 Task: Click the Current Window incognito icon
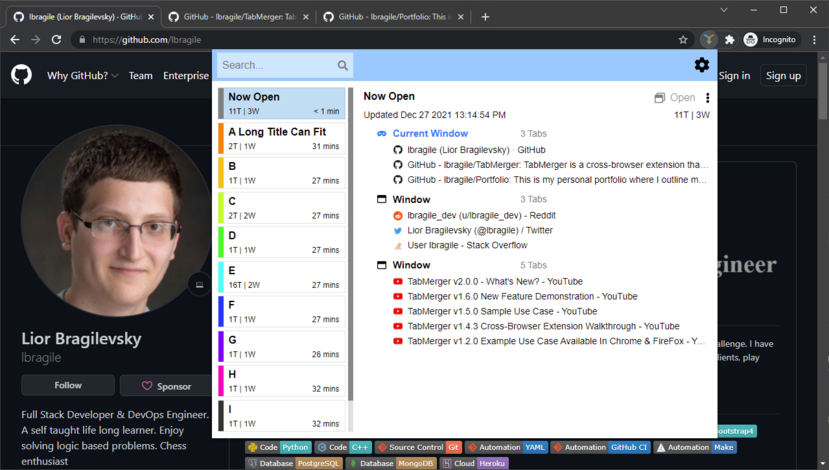tap(381, 134)
